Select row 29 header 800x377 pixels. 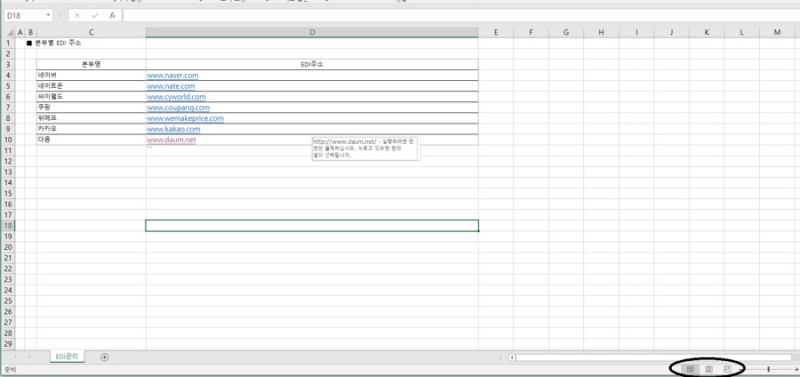(x=8, y=343)
